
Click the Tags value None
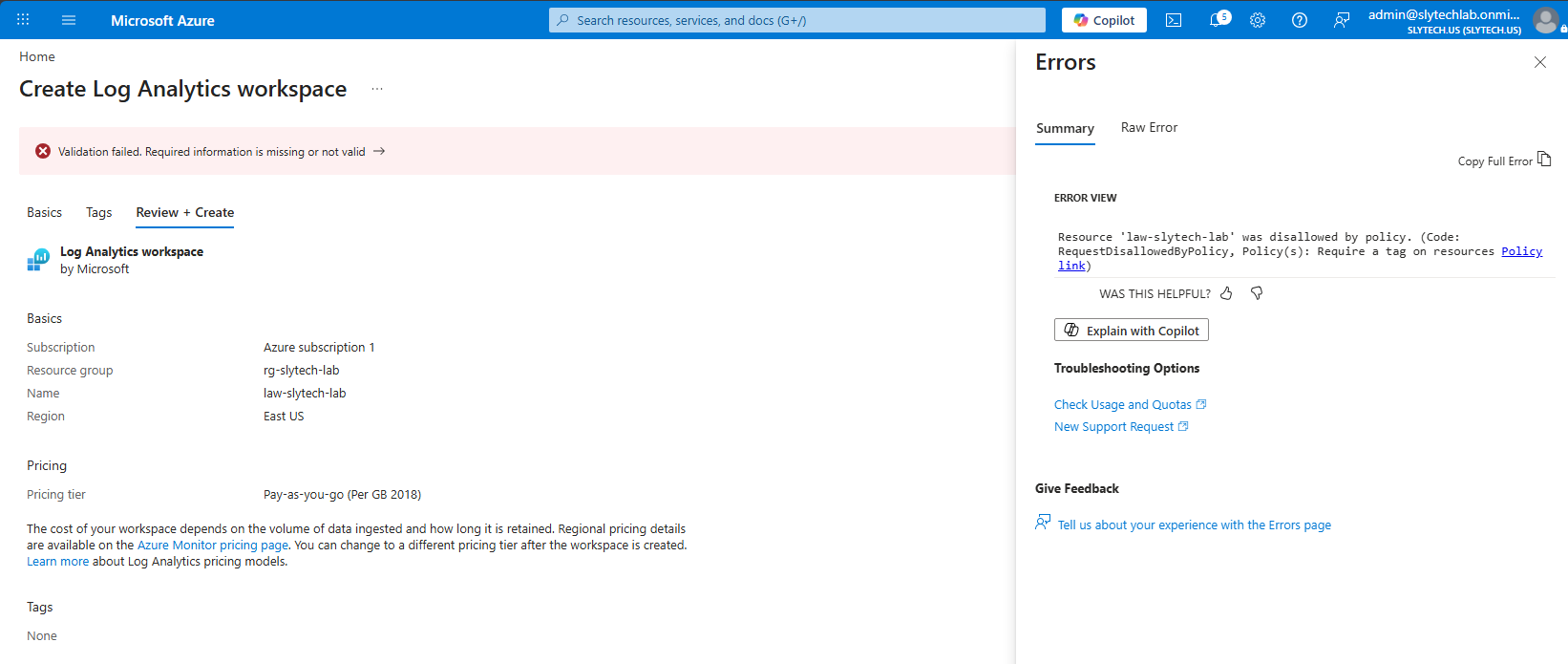[42, 635]
